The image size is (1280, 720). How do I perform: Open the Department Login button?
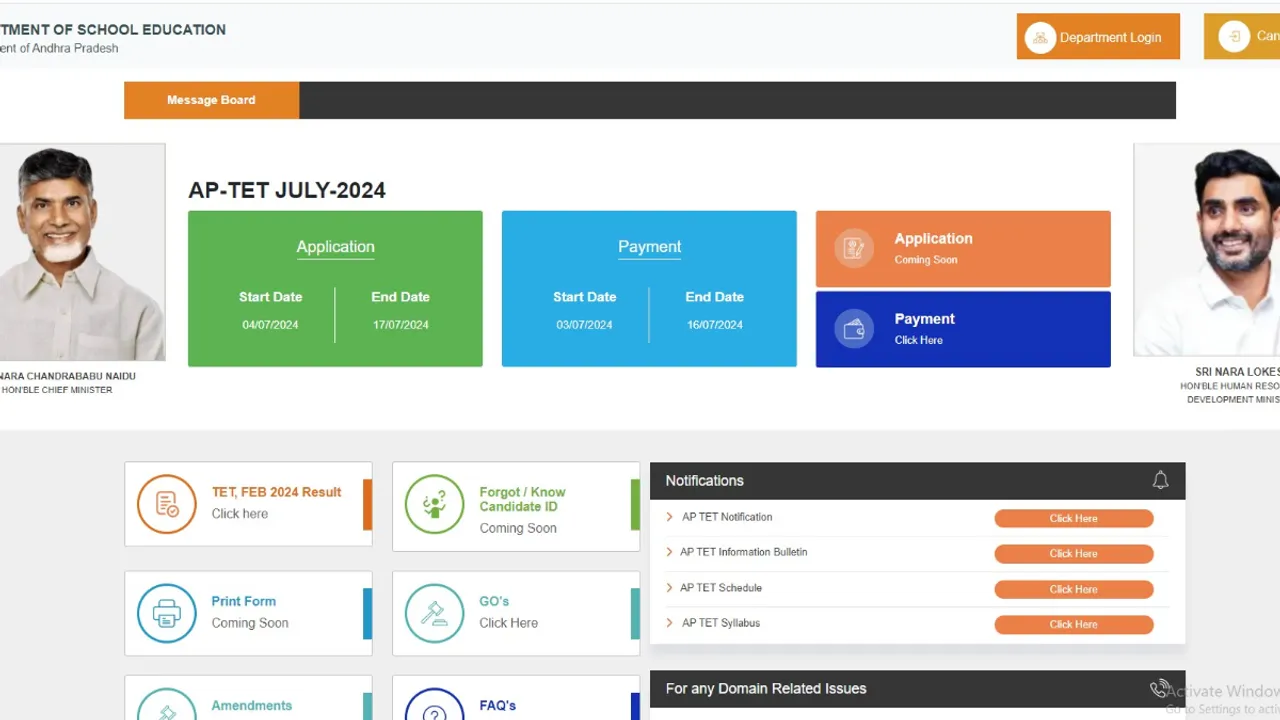[1098, 36]
